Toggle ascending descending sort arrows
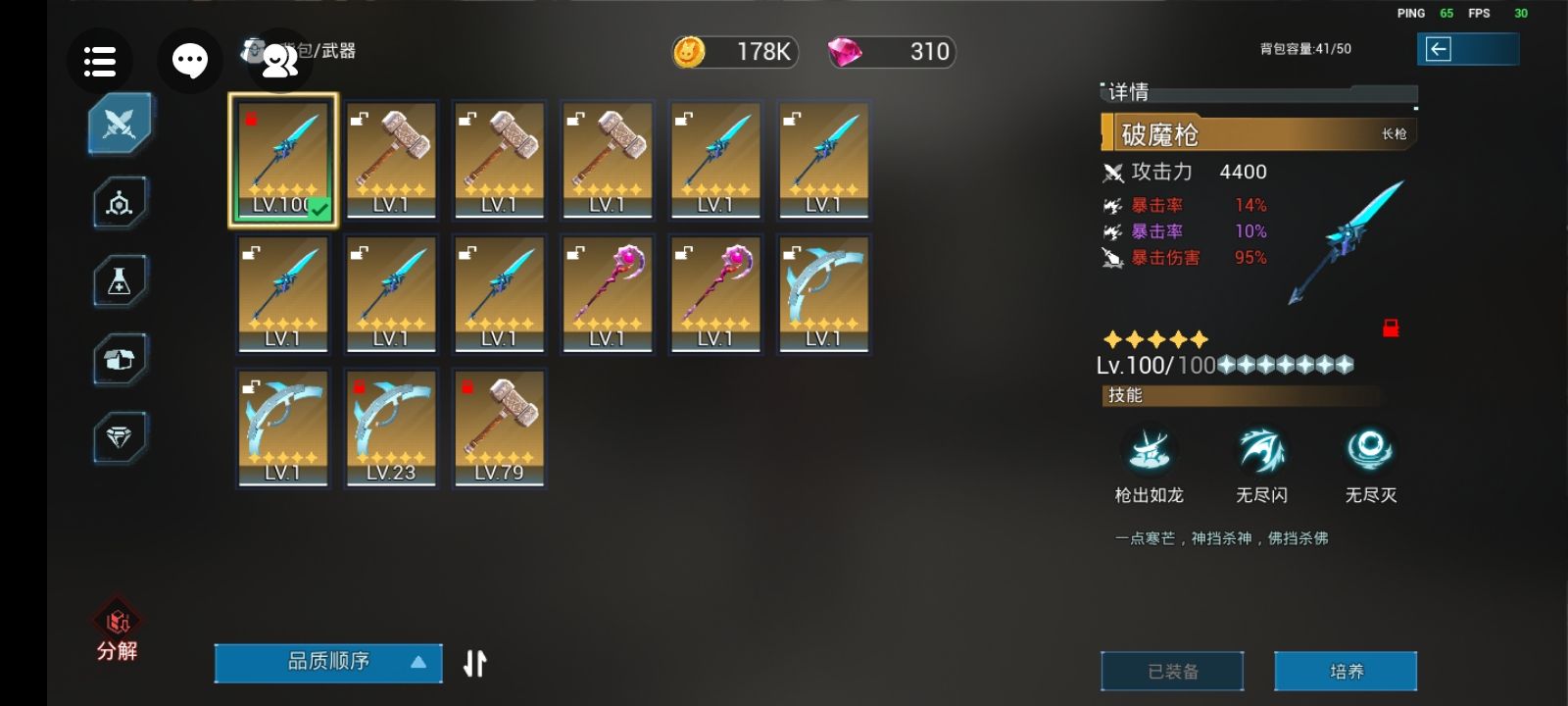The width and height of the screenshot is (1568, 706). (x=474, y=663)
